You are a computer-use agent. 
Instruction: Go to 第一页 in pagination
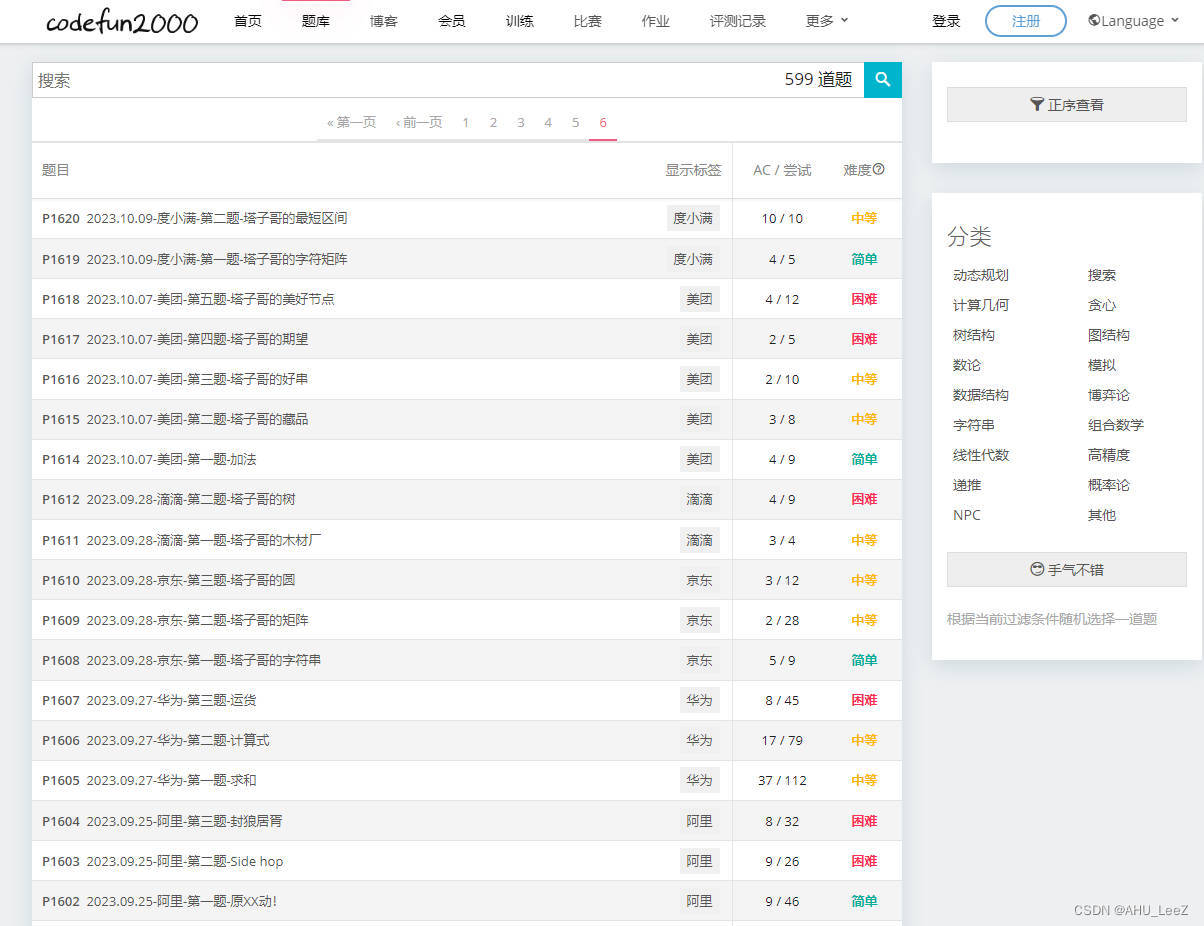click(x=351, y=122)
